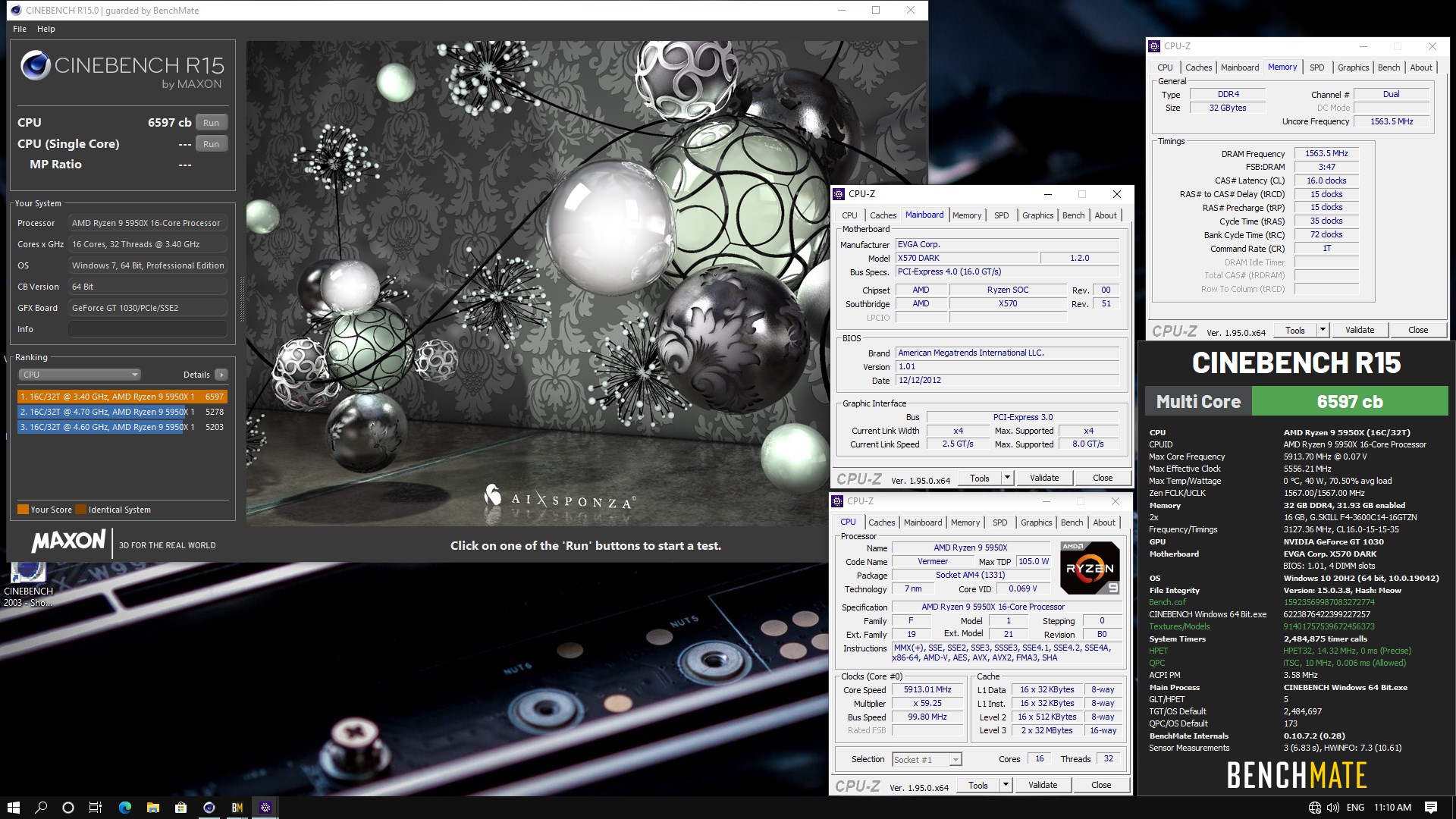
Task: Switch to Cinebench taskbar icon
Action: coord(209,808)
